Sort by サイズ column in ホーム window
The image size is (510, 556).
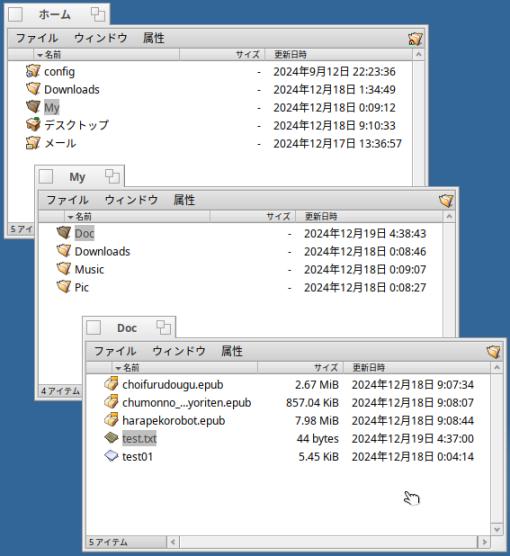(222, 55)
